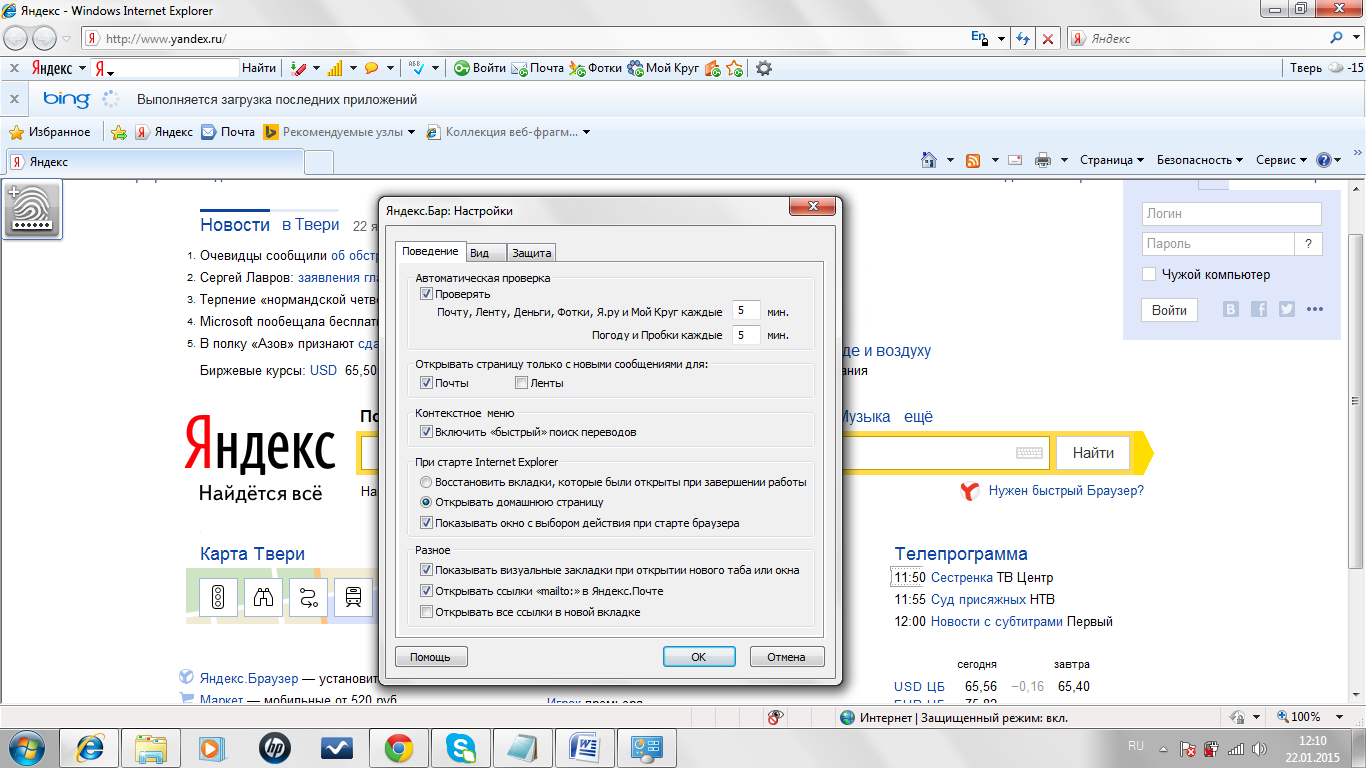Click the Windows Start button
1366x768 pixels.
26,747
